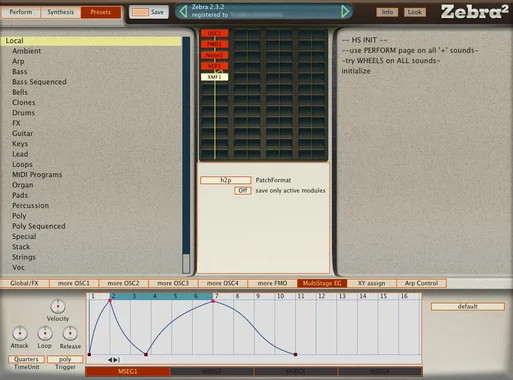The image size is (513, 380).
Task: Select the MSEG2 envelope tab
Action: 212,371
